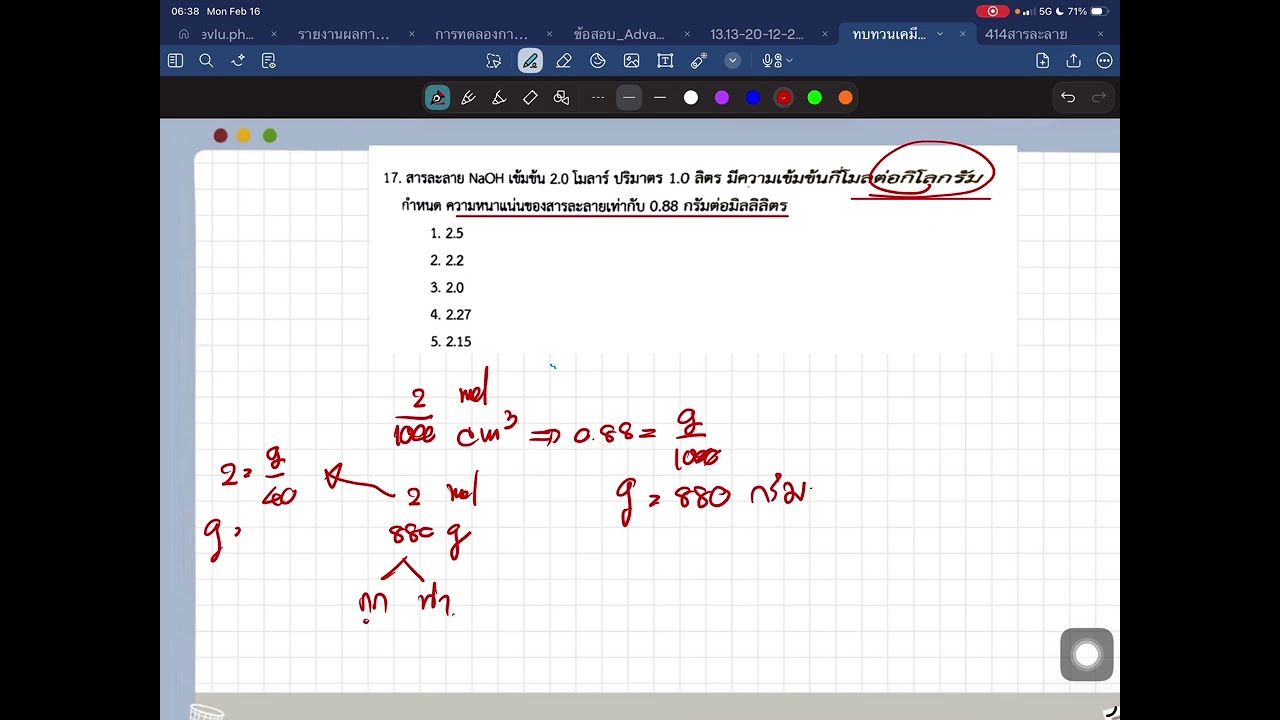Pick the white pen color

point(691,97)
